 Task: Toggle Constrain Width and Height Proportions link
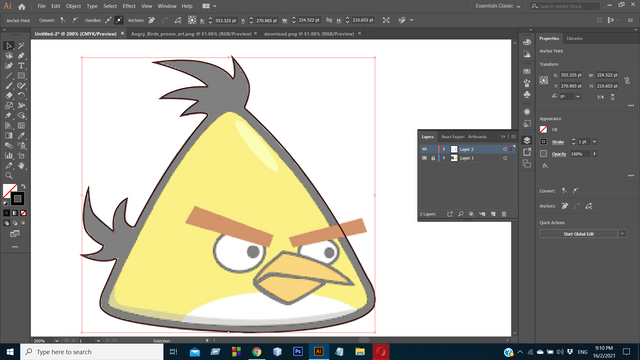pyautogui.click(x=627, y=81)
